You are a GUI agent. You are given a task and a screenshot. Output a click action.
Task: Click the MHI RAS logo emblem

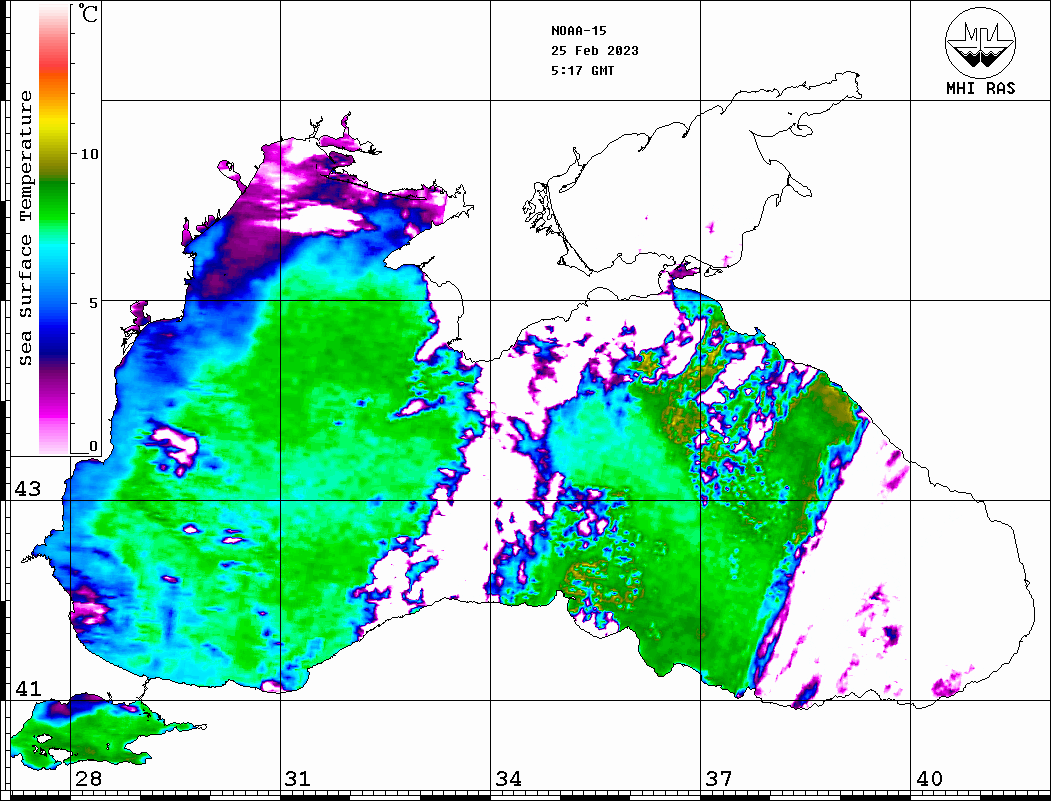click(x=980, y=42)
